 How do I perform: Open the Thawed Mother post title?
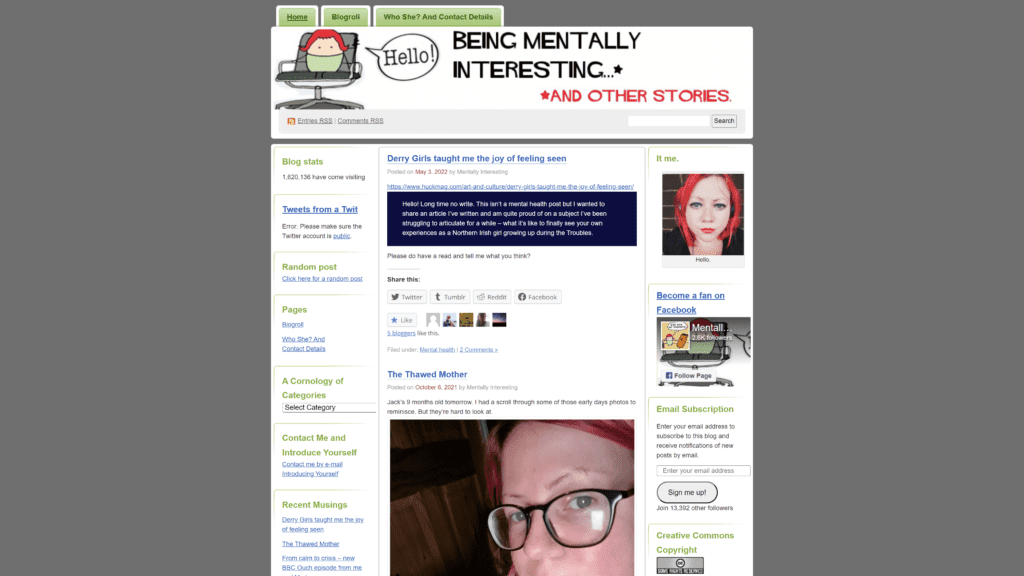click(x=427, y=374)
